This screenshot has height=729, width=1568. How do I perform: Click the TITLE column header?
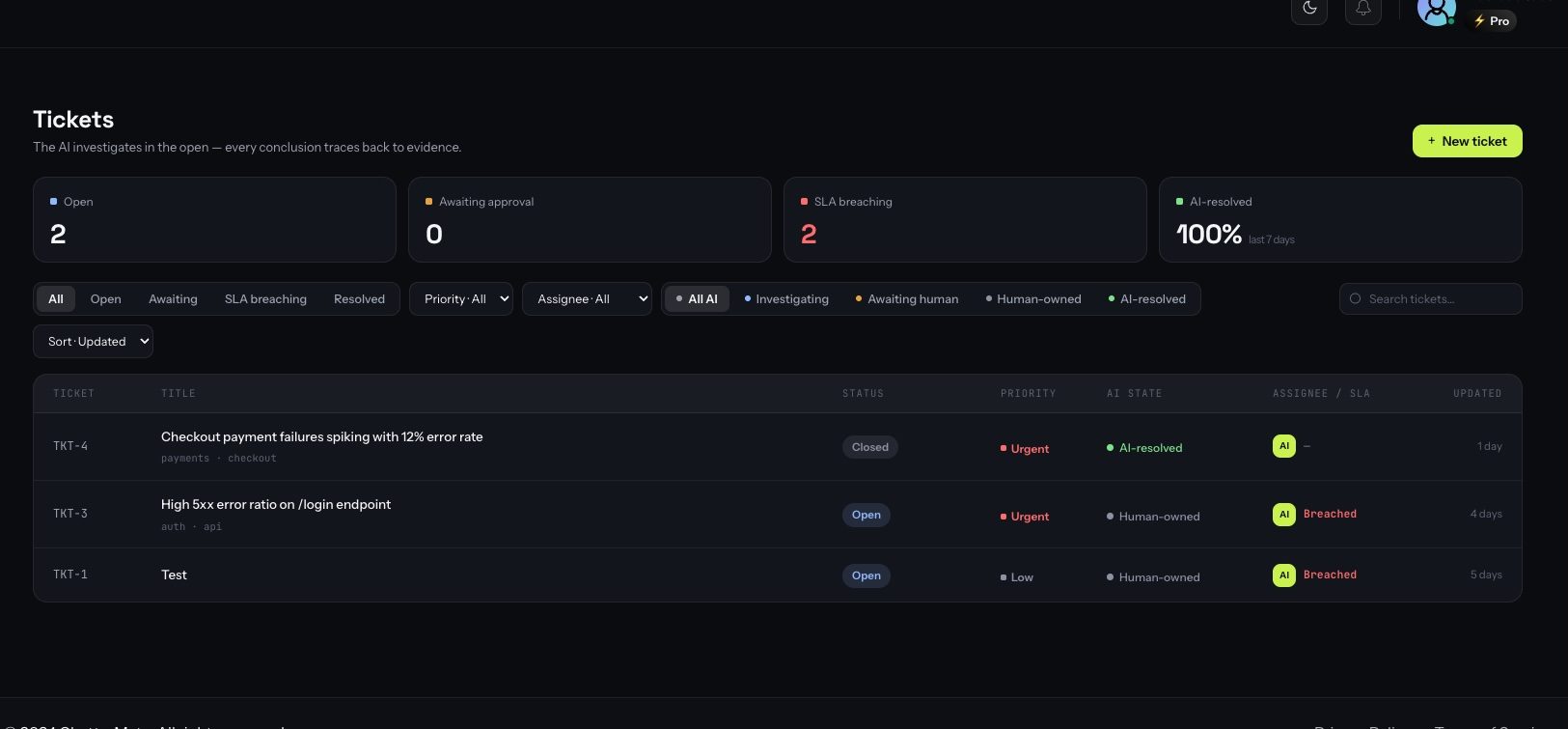[x=179, y=394]
